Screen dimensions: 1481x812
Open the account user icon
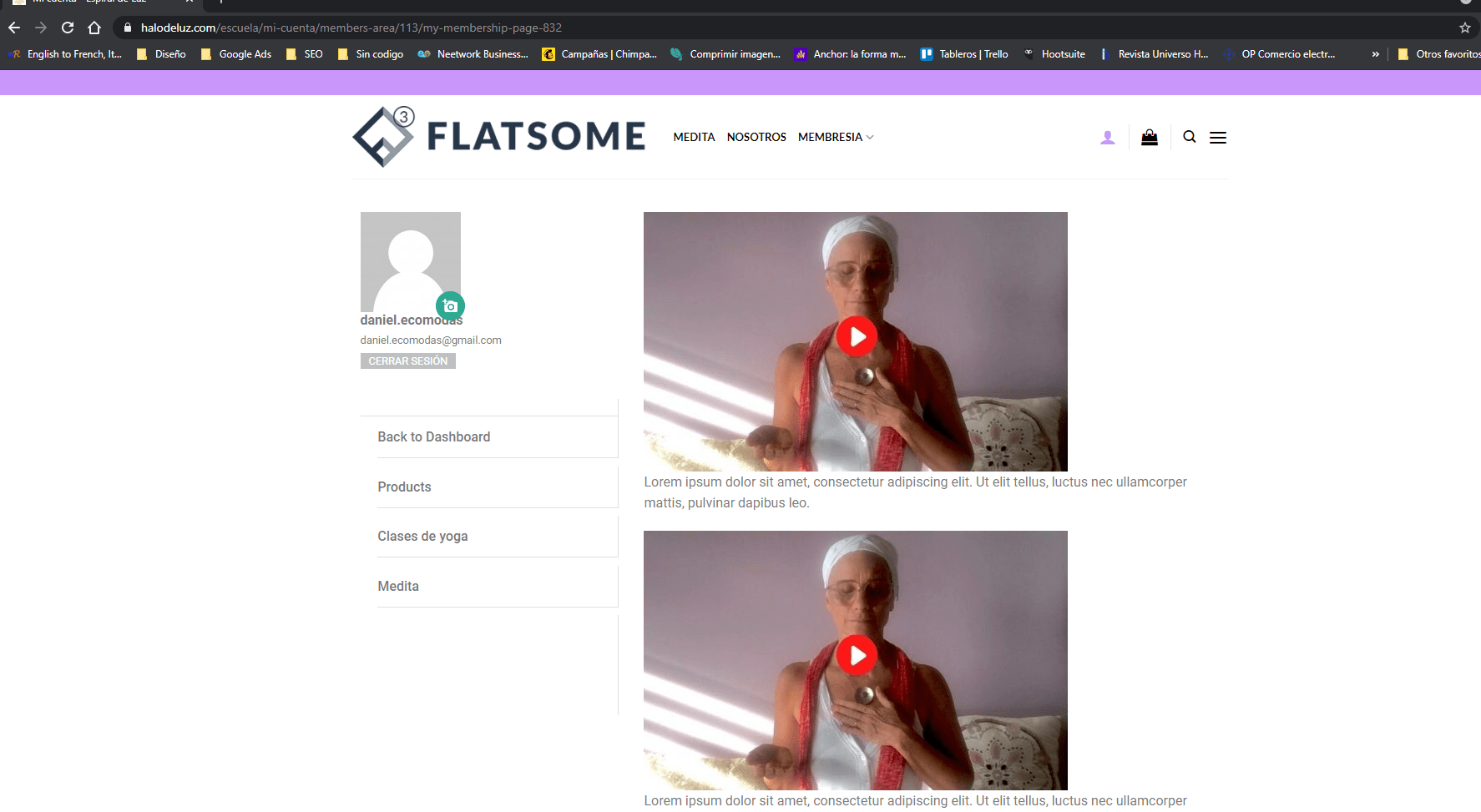pyautogui.click(x=1108, y=138)
